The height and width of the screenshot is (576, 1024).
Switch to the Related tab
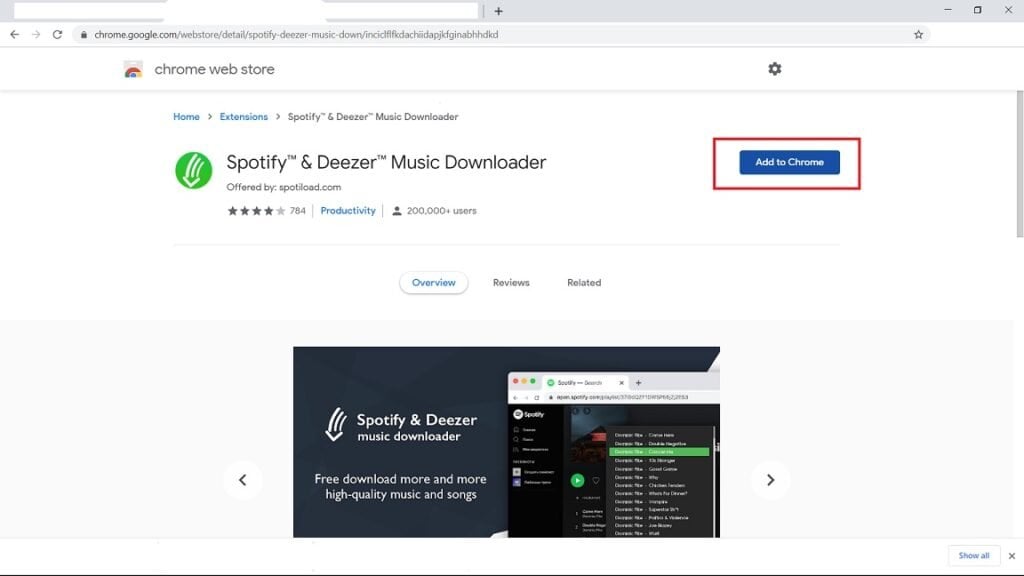584,283
